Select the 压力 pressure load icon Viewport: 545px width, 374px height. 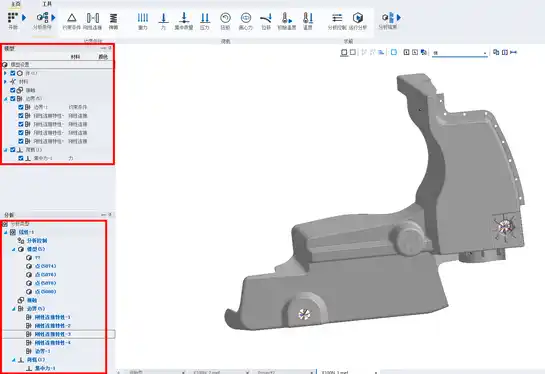pos(205,21)
